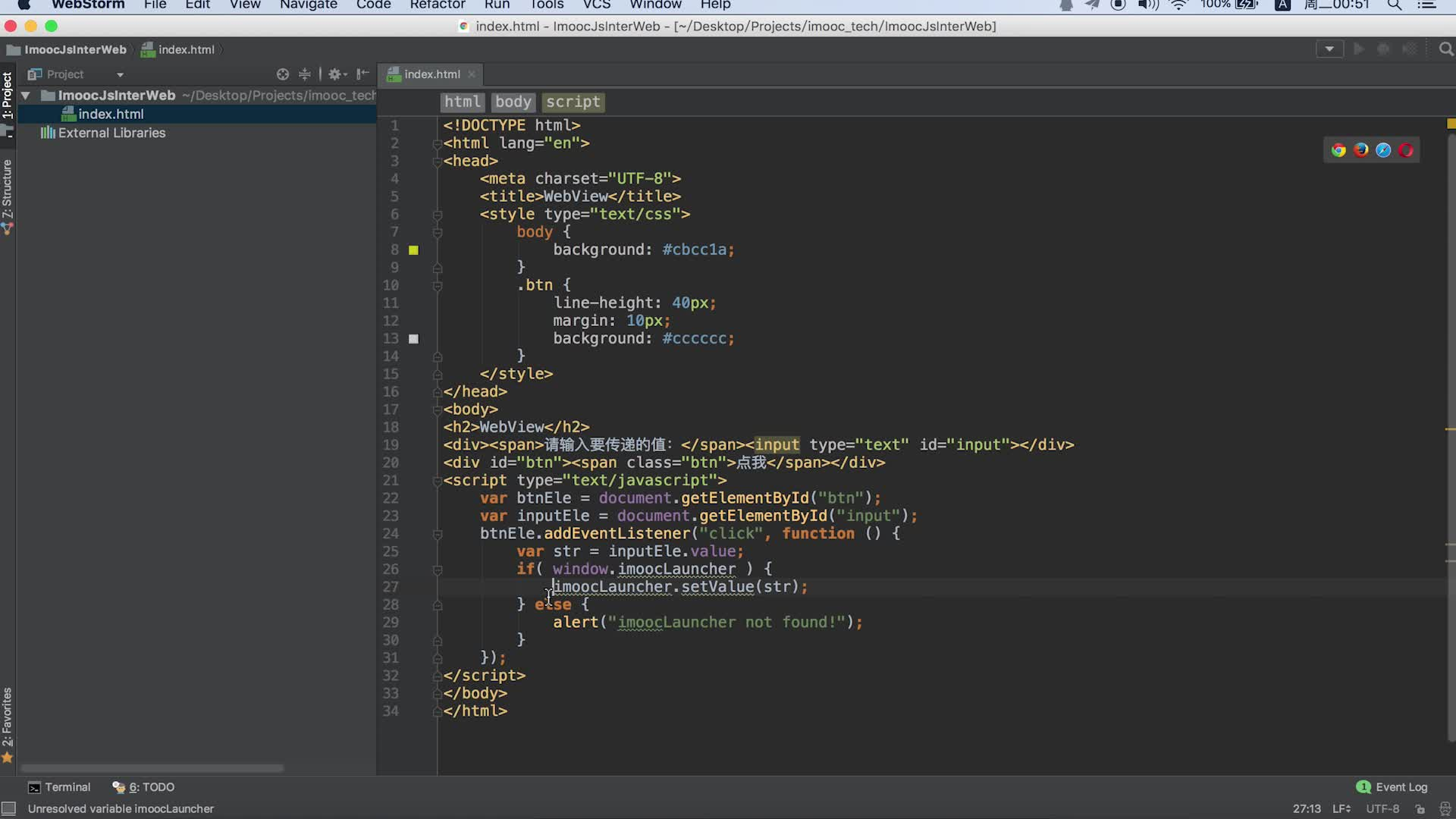Click the #cbcc1a color swatch in gutter
The image size is (1456, 819).
pos(413,250)
